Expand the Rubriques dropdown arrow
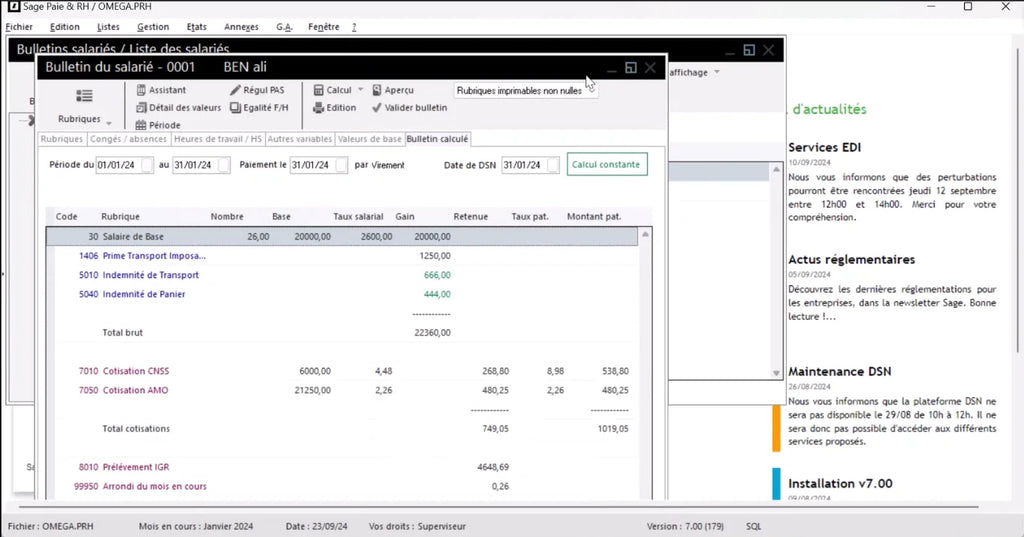 click(108, 122)
